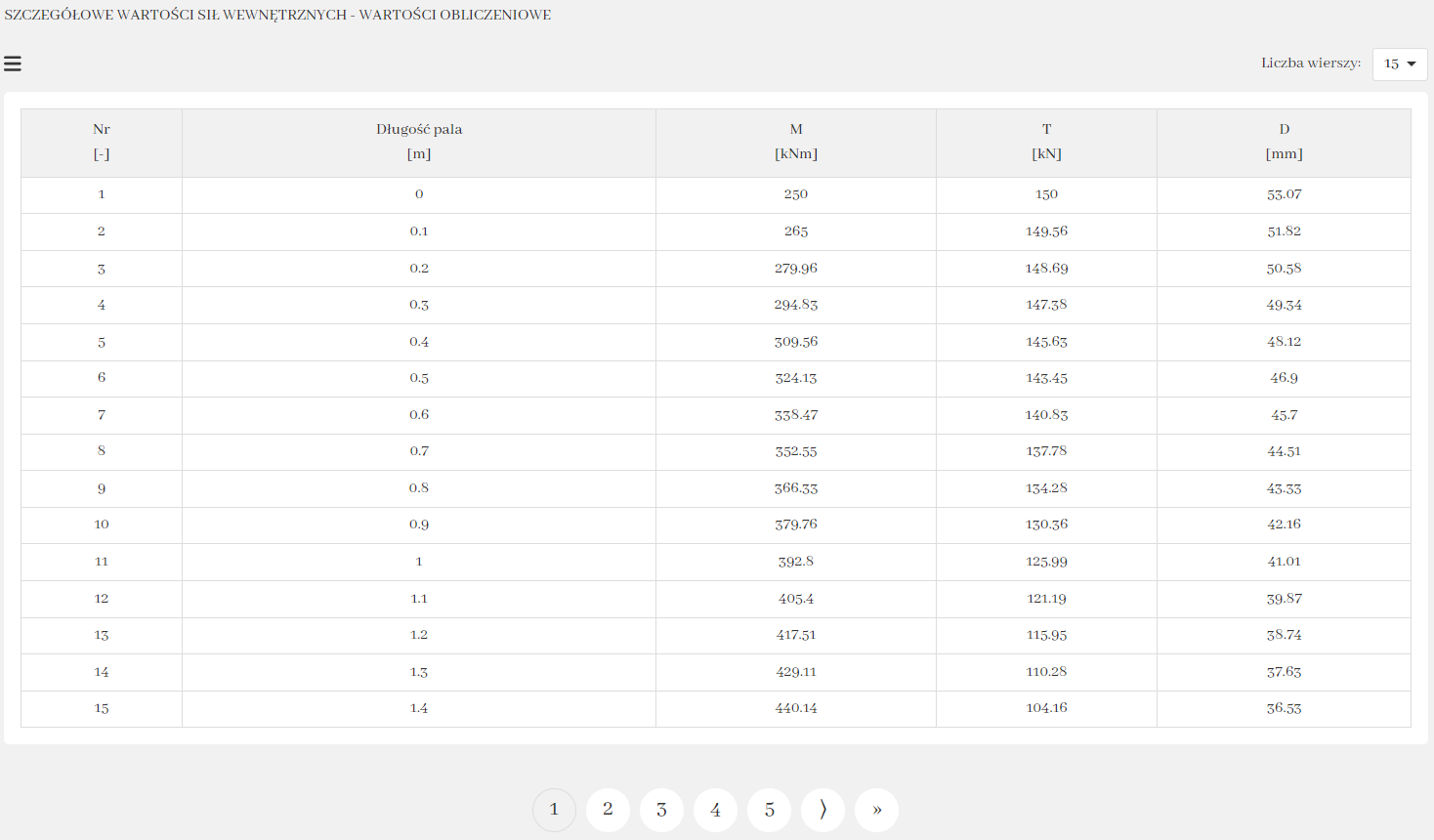
Task: Select the moment value 440.14 cell
Action: (796, 709)
